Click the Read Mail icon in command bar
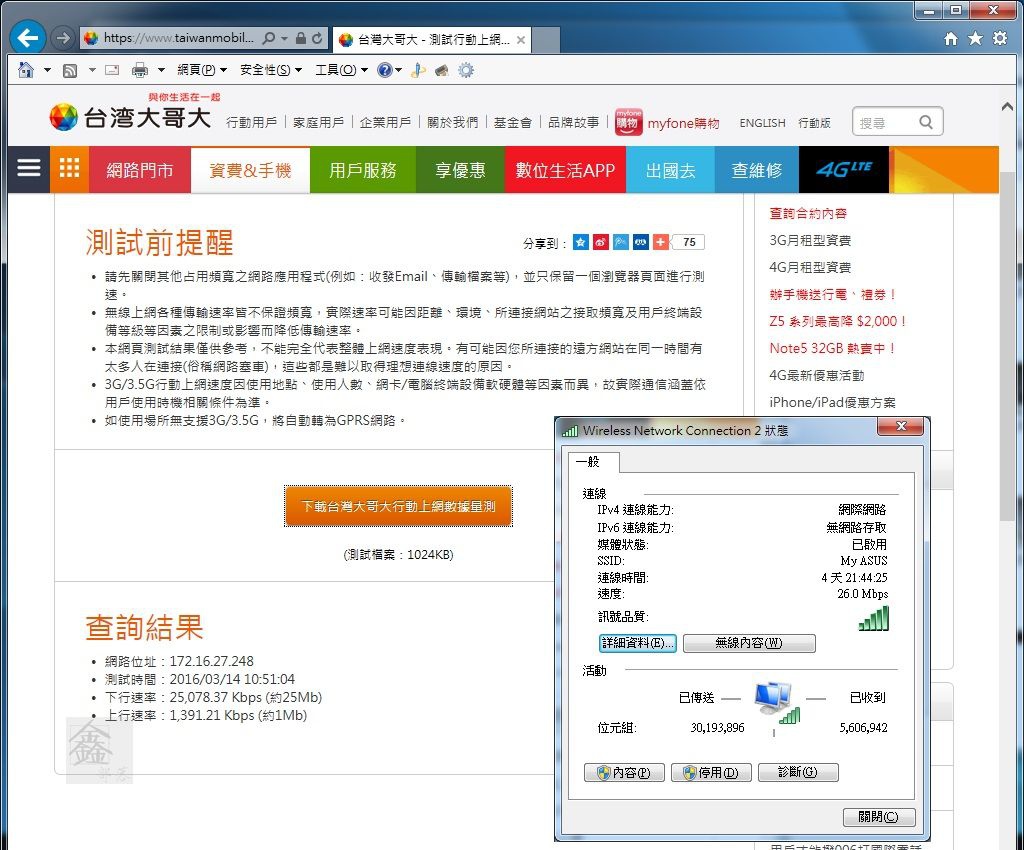 tap(112, 70)
